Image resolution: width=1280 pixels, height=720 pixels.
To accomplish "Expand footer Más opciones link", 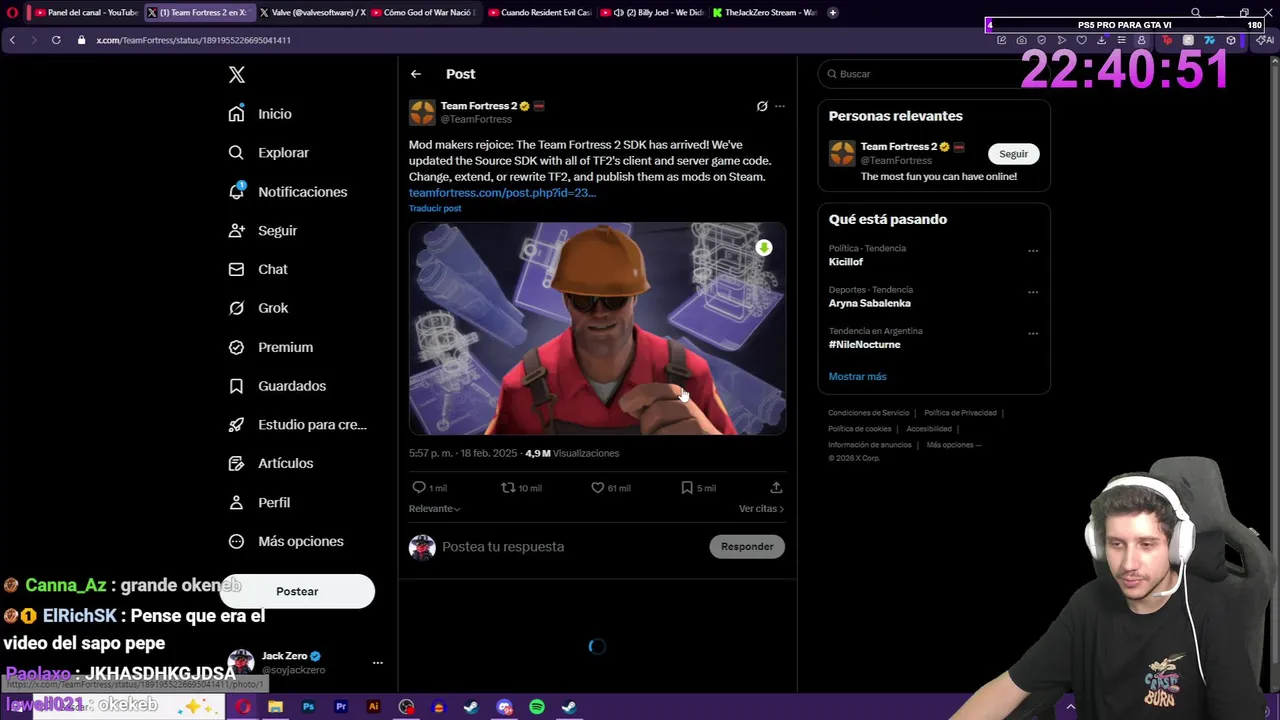I will pyautogui.click(x=953, y=445).
